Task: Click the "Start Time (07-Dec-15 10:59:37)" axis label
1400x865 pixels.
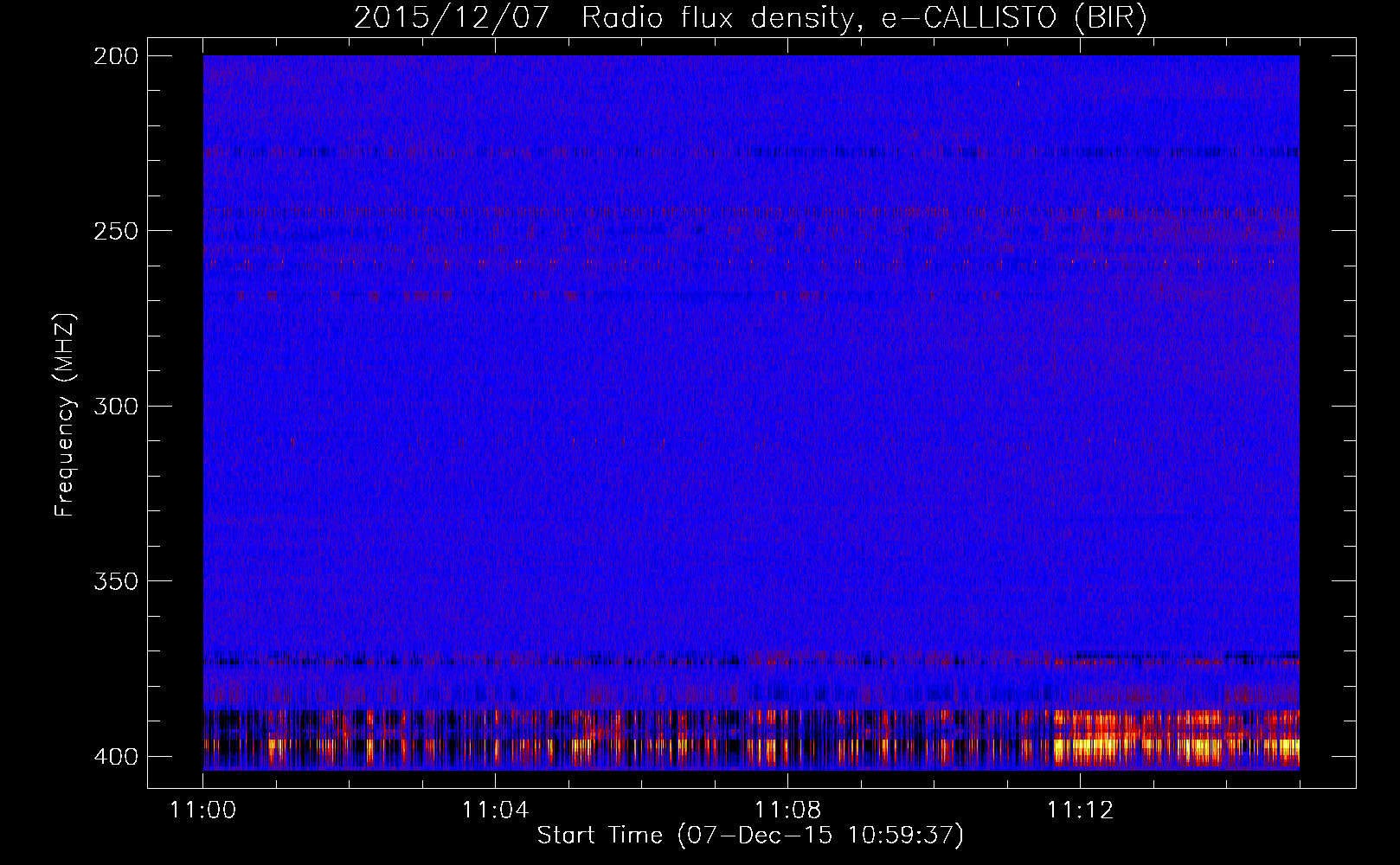Action: coord(750,836)
